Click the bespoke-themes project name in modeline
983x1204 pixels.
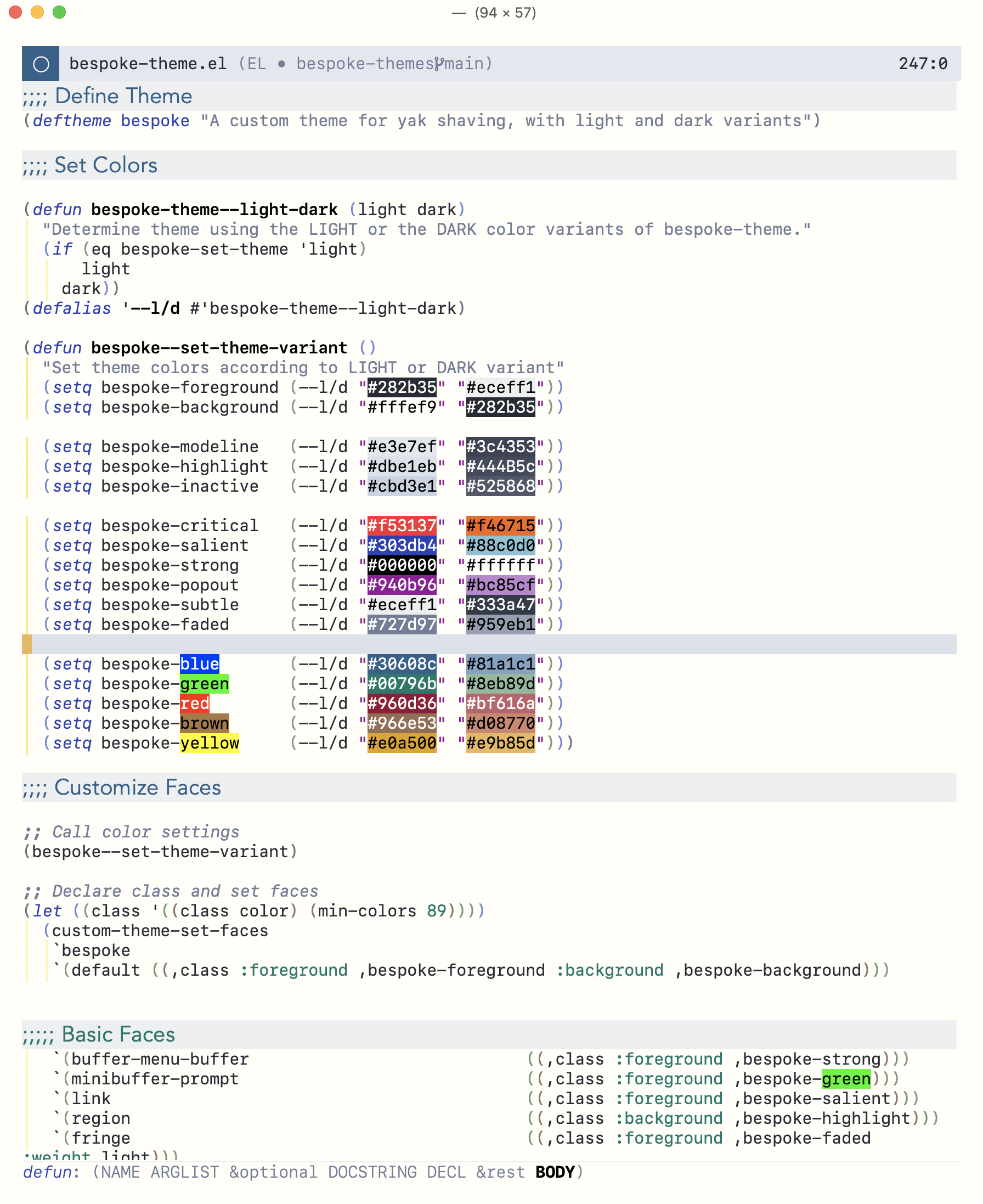click(x=365, y=64)
